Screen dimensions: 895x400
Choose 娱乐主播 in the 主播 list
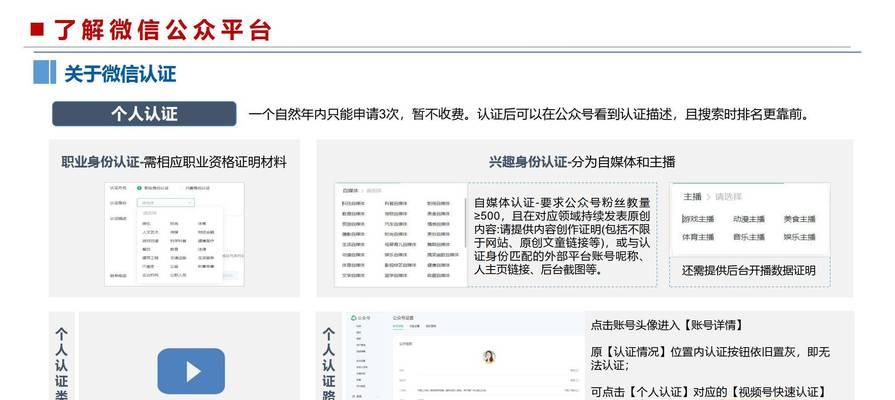click(x=800, y=237)
